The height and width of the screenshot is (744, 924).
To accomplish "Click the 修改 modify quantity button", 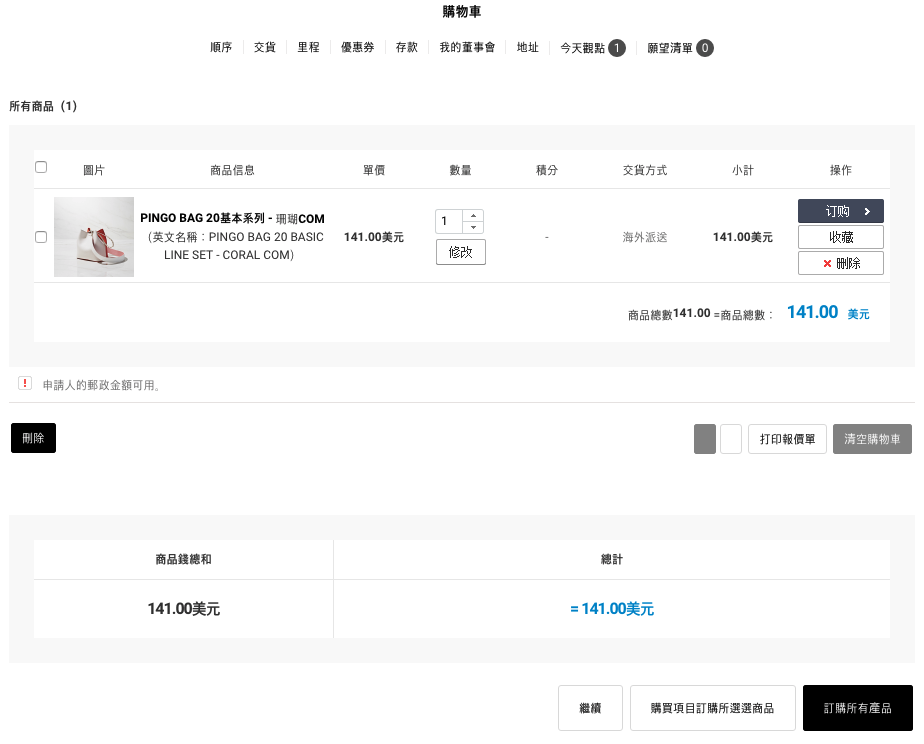I will [460, 252].
